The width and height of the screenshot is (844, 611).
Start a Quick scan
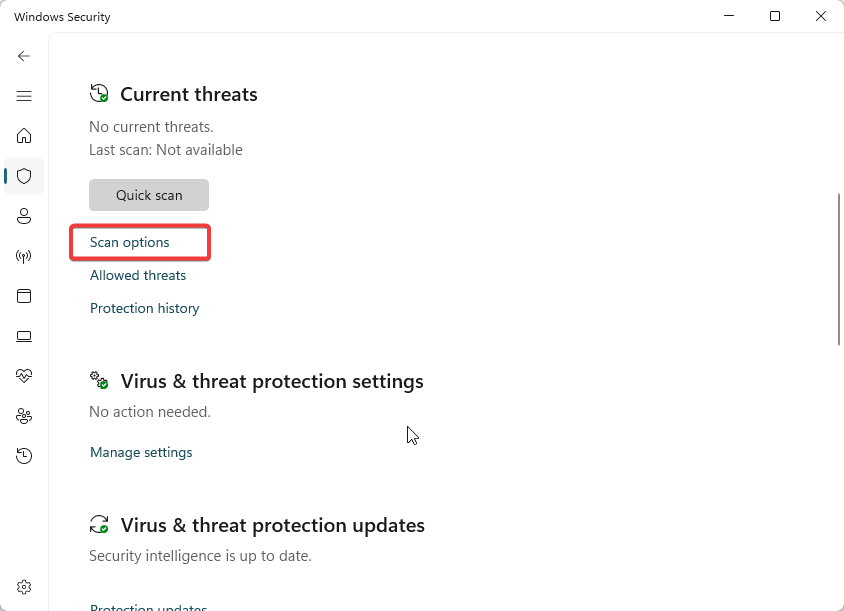pos(149,195)
